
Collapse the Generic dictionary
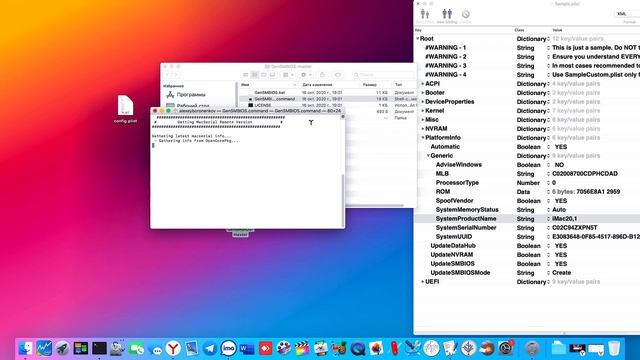pyautogui.click(x=428, y=156)
